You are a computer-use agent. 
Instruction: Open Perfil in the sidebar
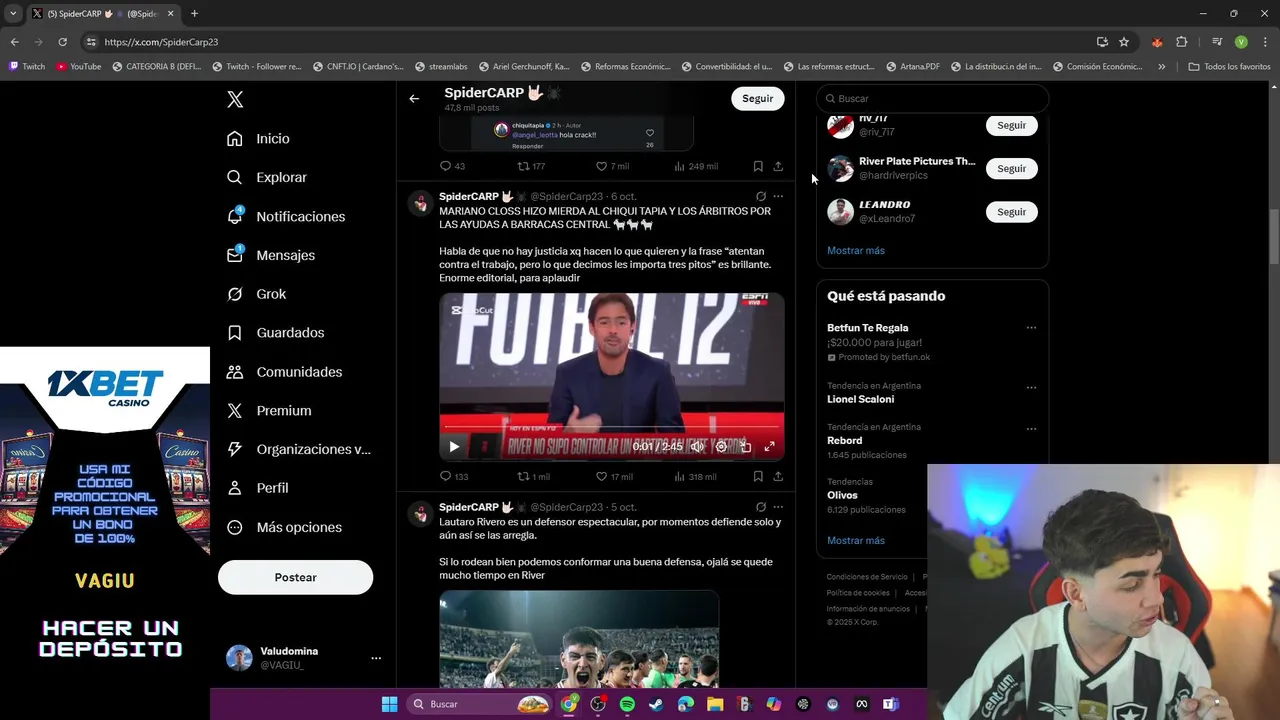click(x=258, y=488)
